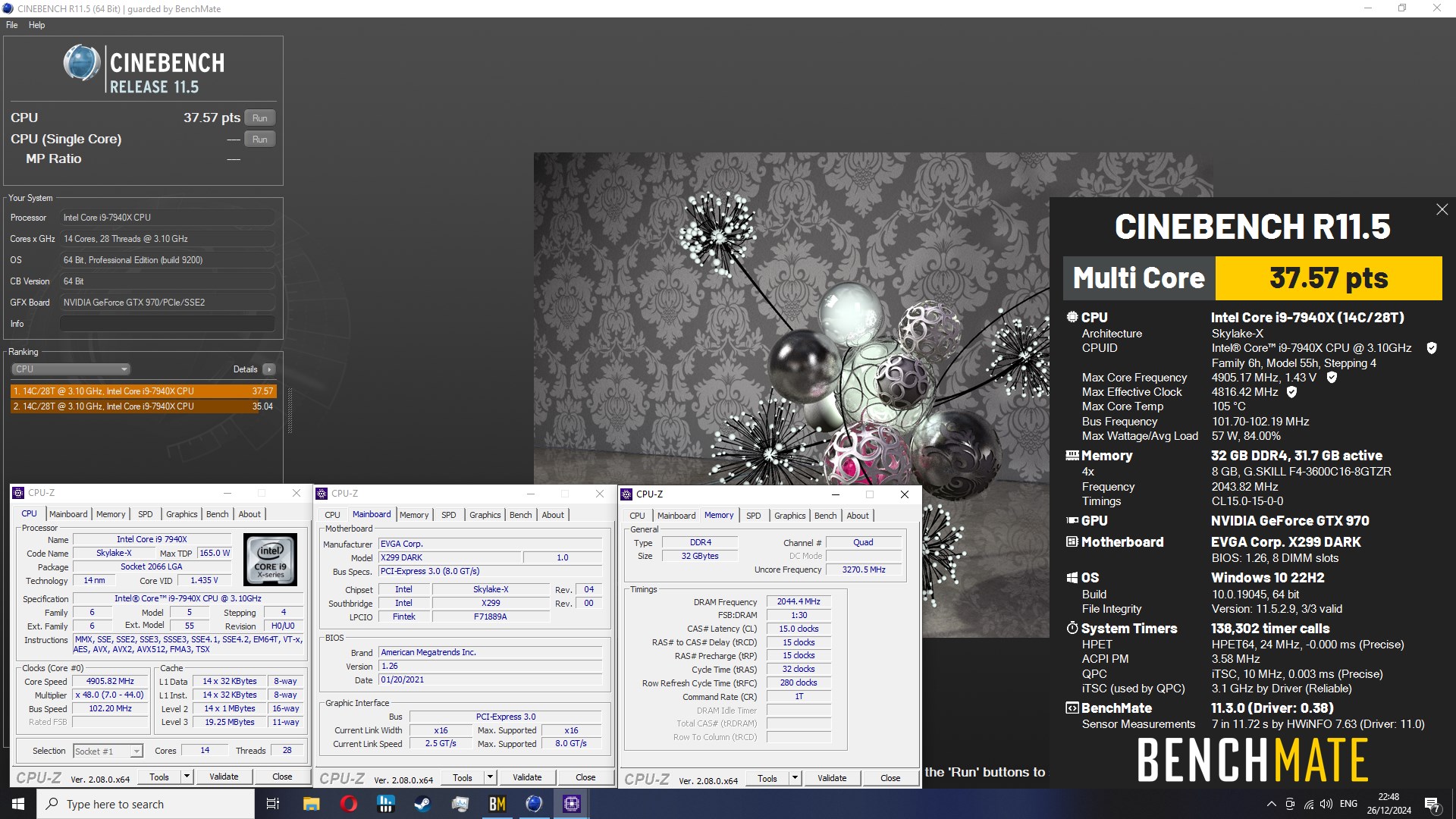Image resolution: width=1456 pixels, height=819 pixels.
Task: Switch to CPU-Z via its purple taskbar icon
Action: pyautogui.click(x=572, y=804)
